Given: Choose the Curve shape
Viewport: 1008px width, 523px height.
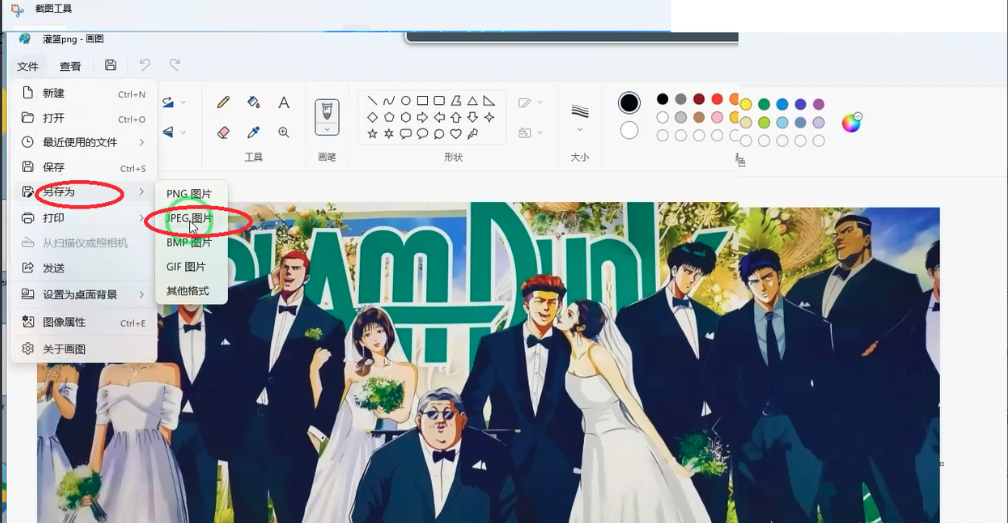Looking at the screenshot, I should pyautogui.click(x=389, y=101).
